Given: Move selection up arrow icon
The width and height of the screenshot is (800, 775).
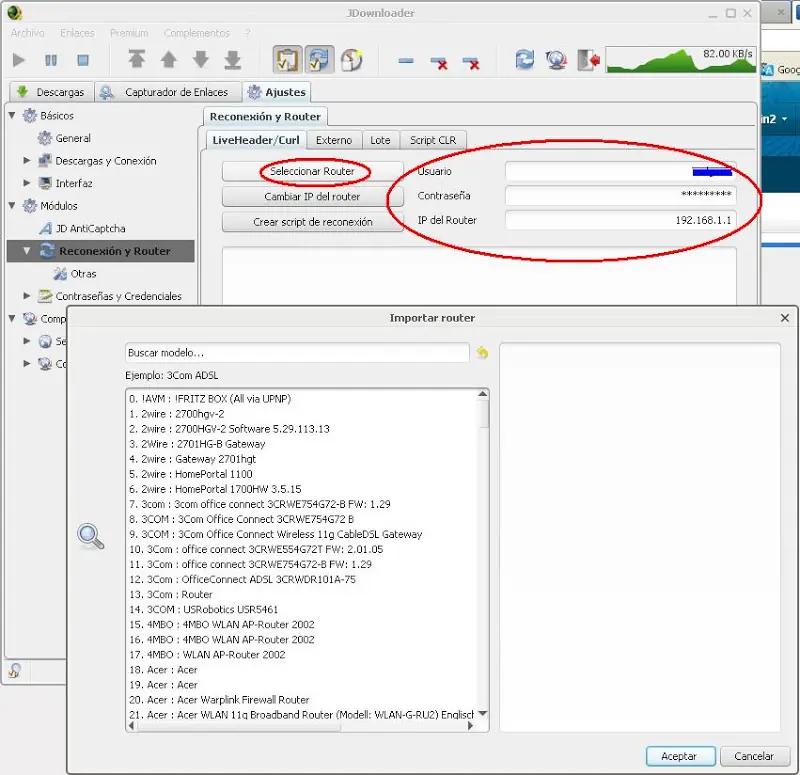Looking at the screenshot, I should (168, 59).
